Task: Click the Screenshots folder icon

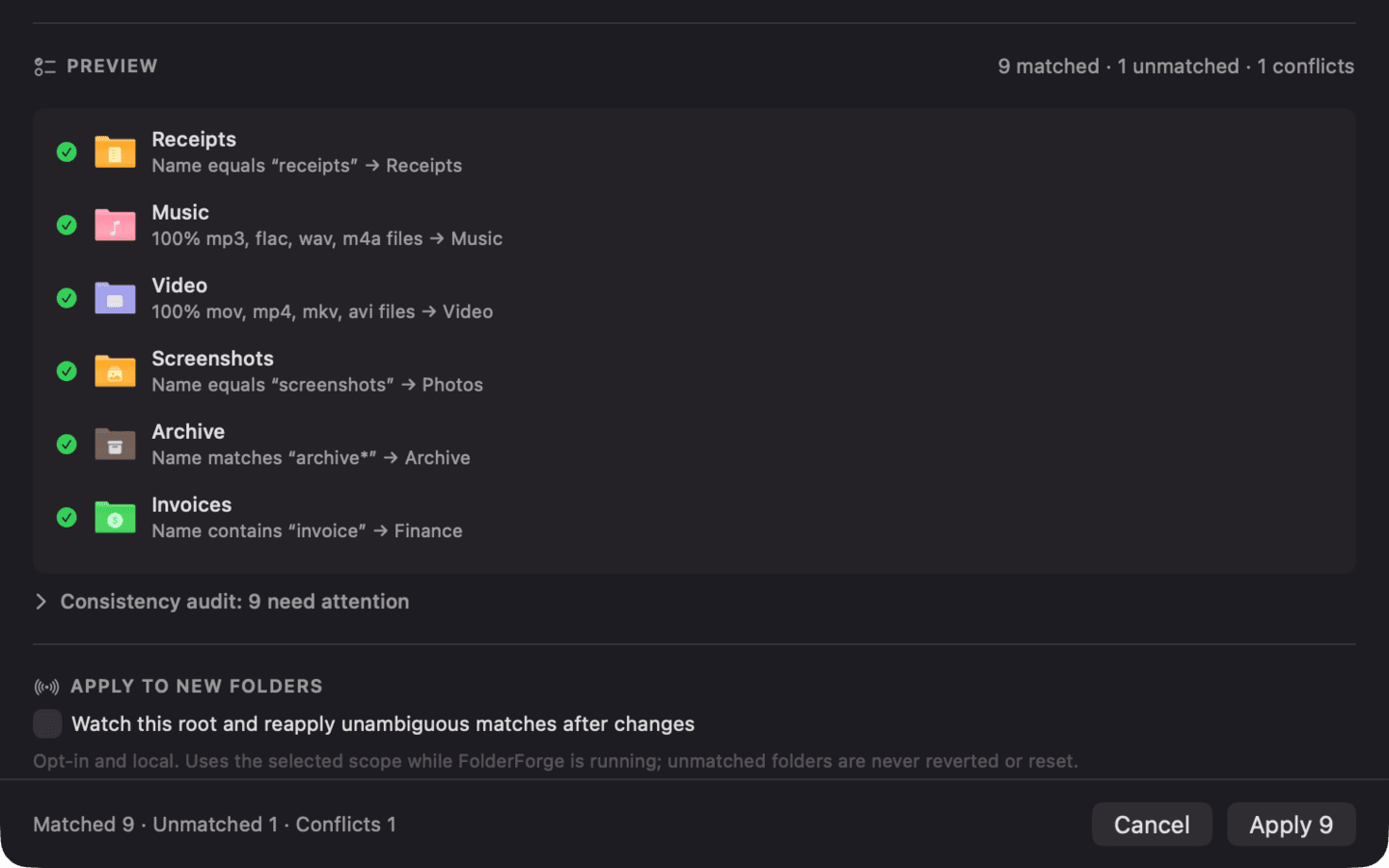Action: point(115,371)
